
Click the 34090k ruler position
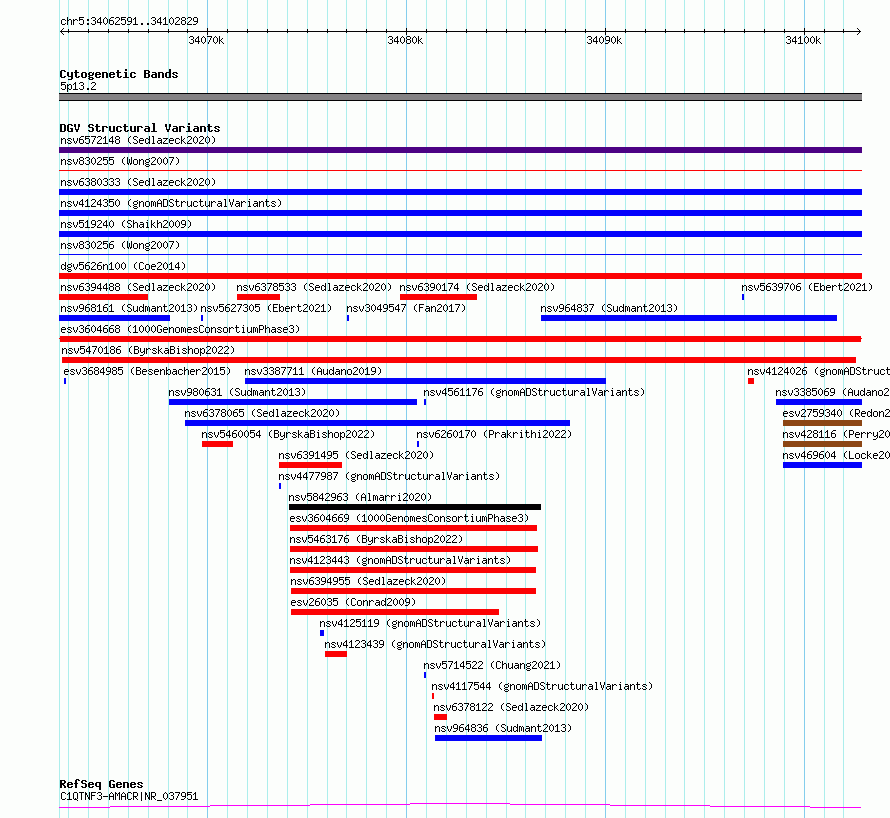604,40
